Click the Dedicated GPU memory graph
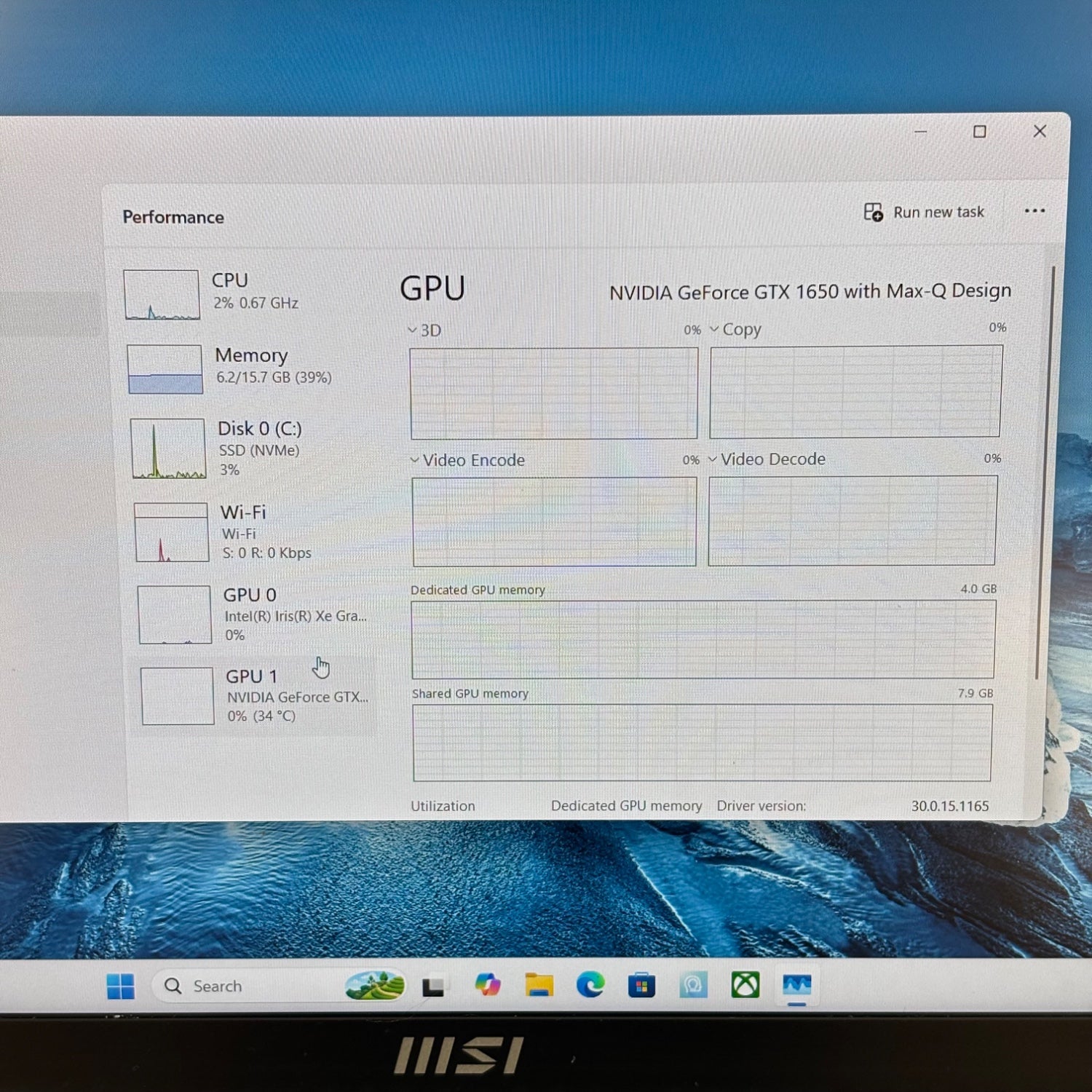1092x1092 pixels. coord(703,639)
